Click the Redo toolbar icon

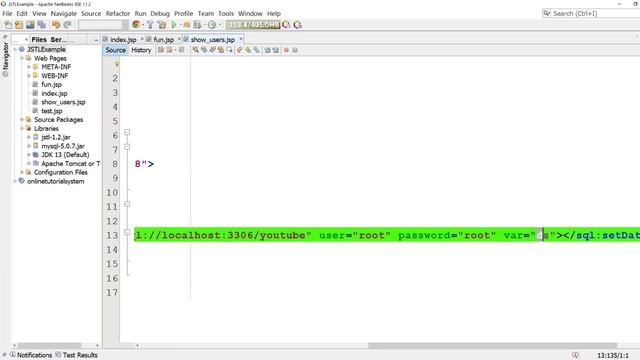pyautogui.click(x=67, y=25)
